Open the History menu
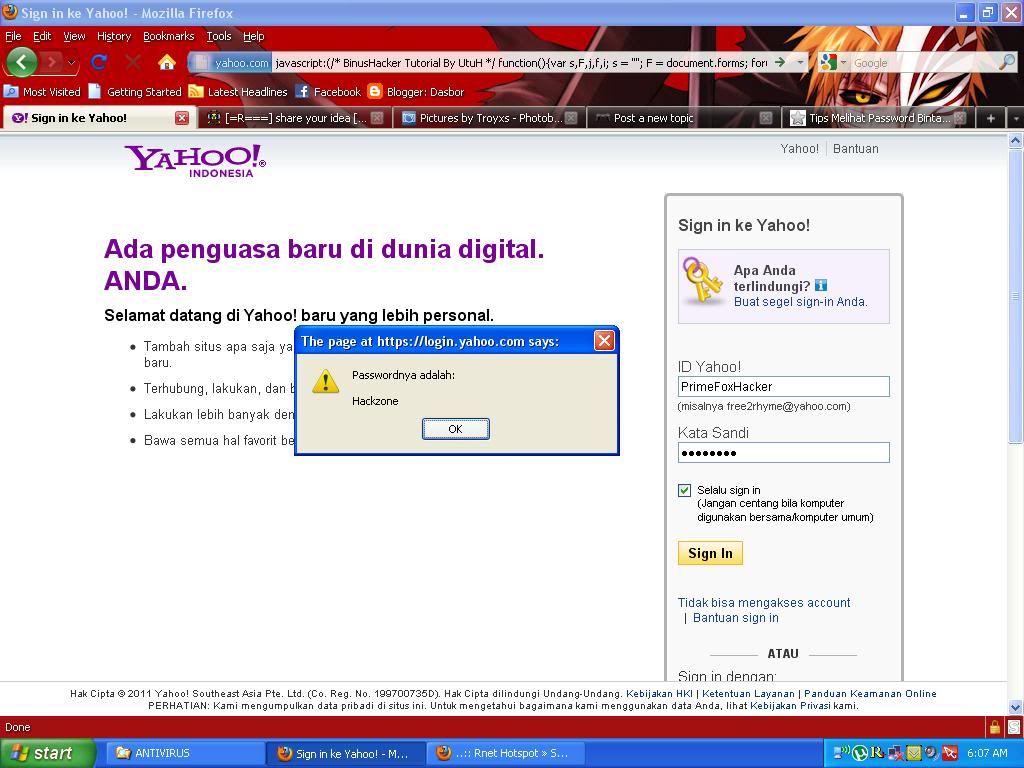Screen dimensions: 1024x768 [x=114, y=37]
